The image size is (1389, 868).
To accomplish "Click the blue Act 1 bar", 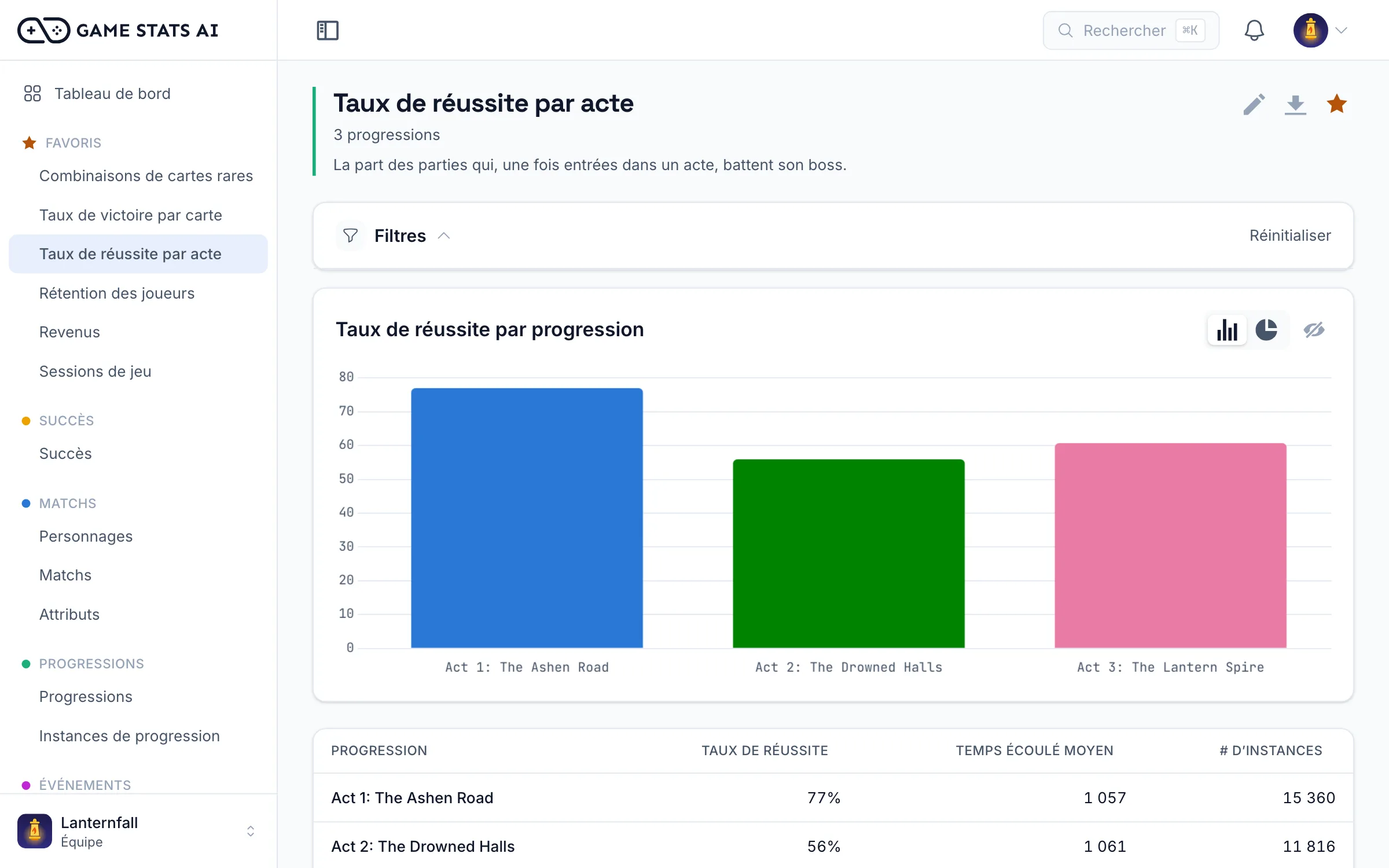I will pos(527,518).
